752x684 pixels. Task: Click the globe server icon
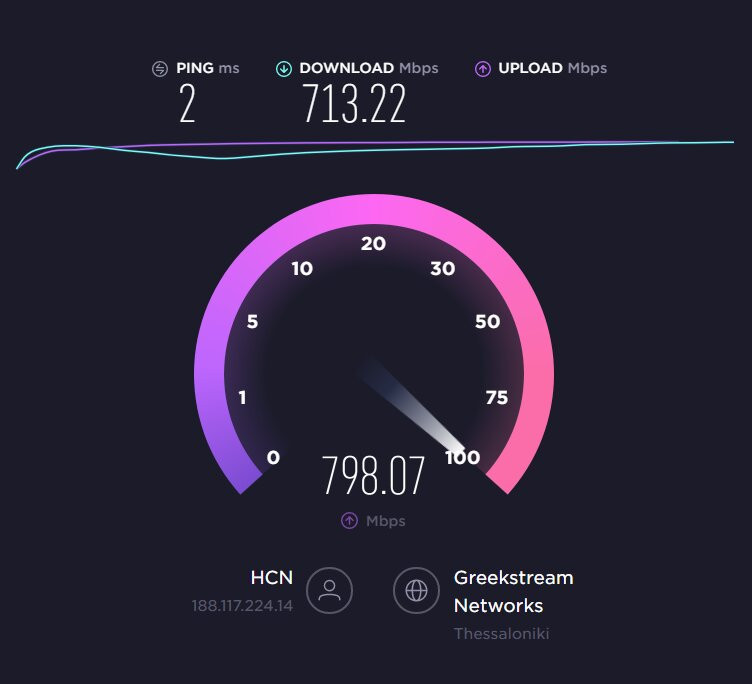(416, 590)
